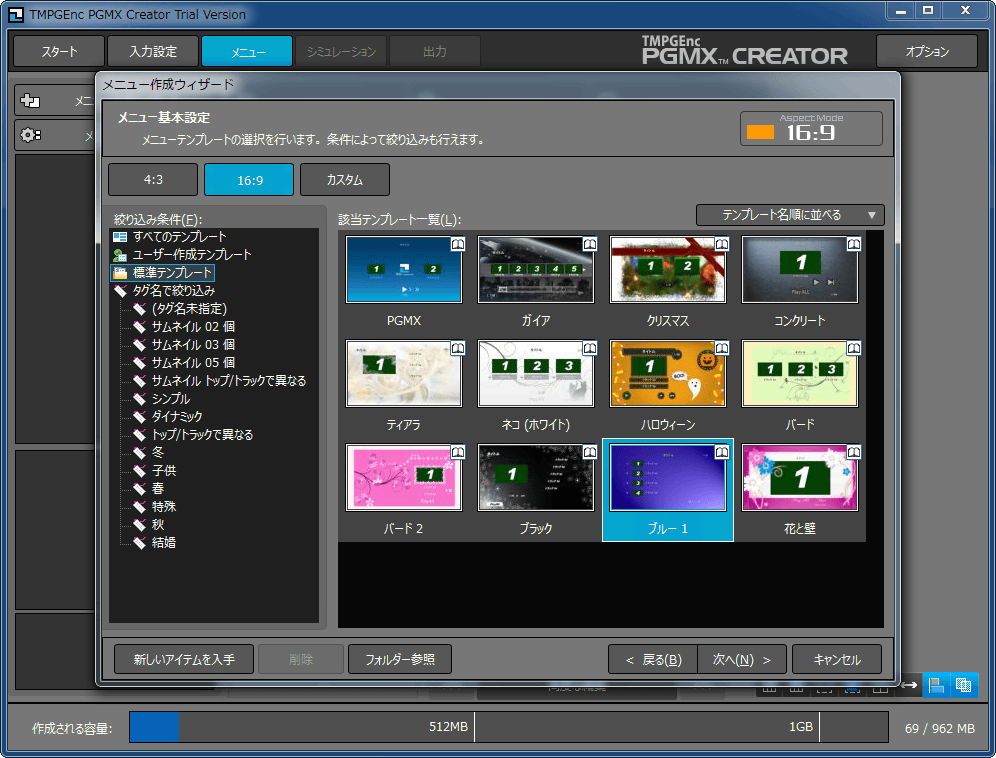Click 新しいアイテムを入手 button
This screenshot has width=996, height=758.
click(184, 660)
